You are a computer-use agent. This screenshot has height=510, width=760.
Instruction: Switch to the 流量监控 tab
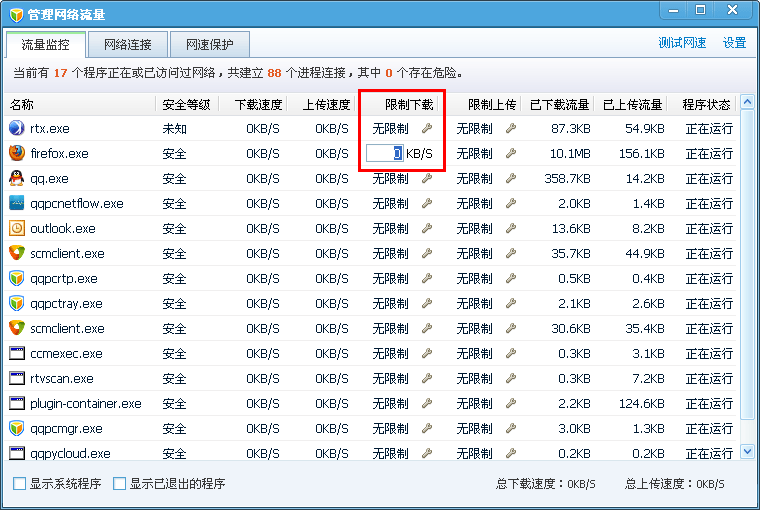point(46,45)
